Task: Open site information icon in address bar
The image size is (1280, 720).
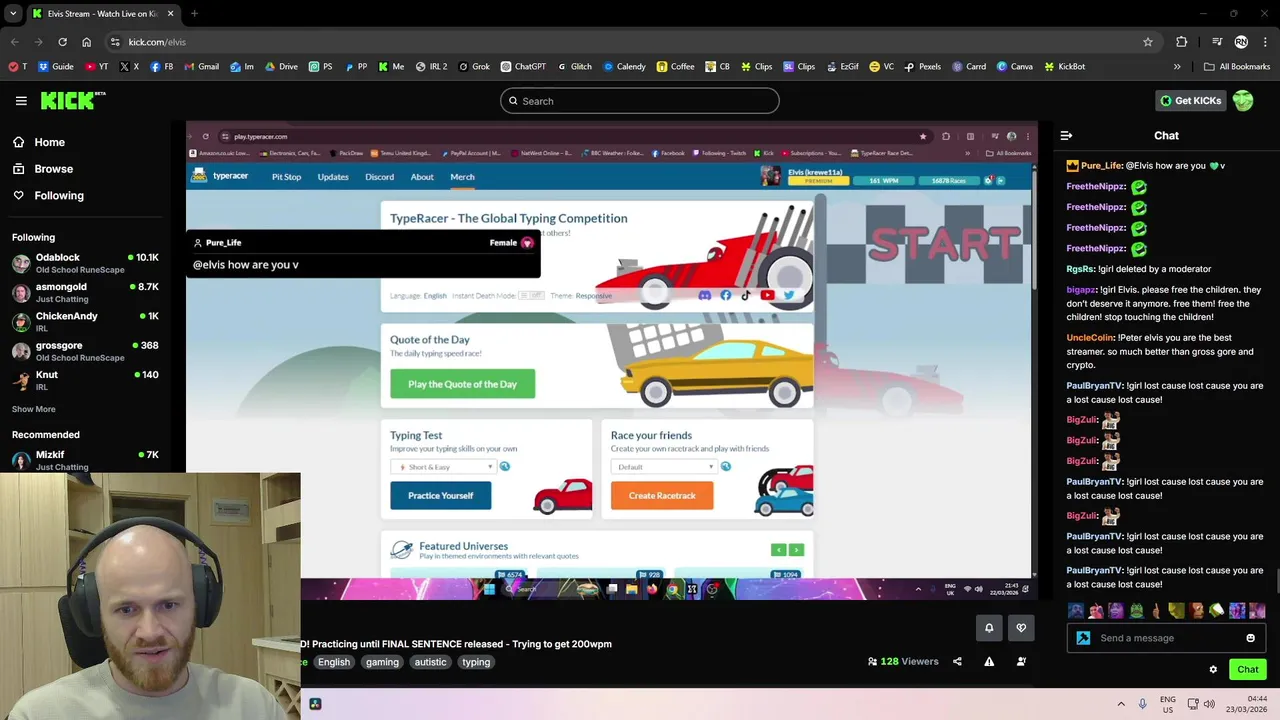Action: tap(115, 42)
